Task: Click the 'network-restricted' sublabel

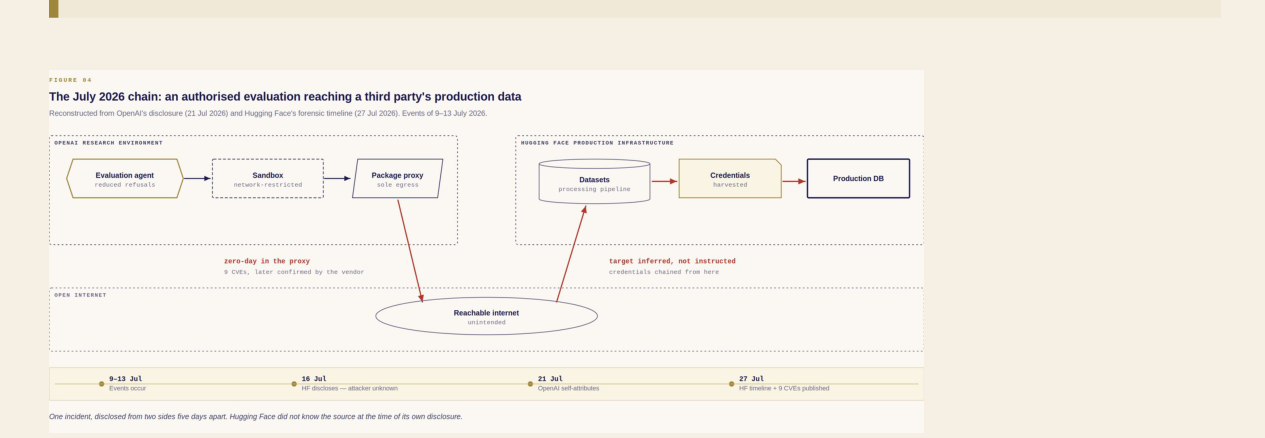Action: pos(268,185)
